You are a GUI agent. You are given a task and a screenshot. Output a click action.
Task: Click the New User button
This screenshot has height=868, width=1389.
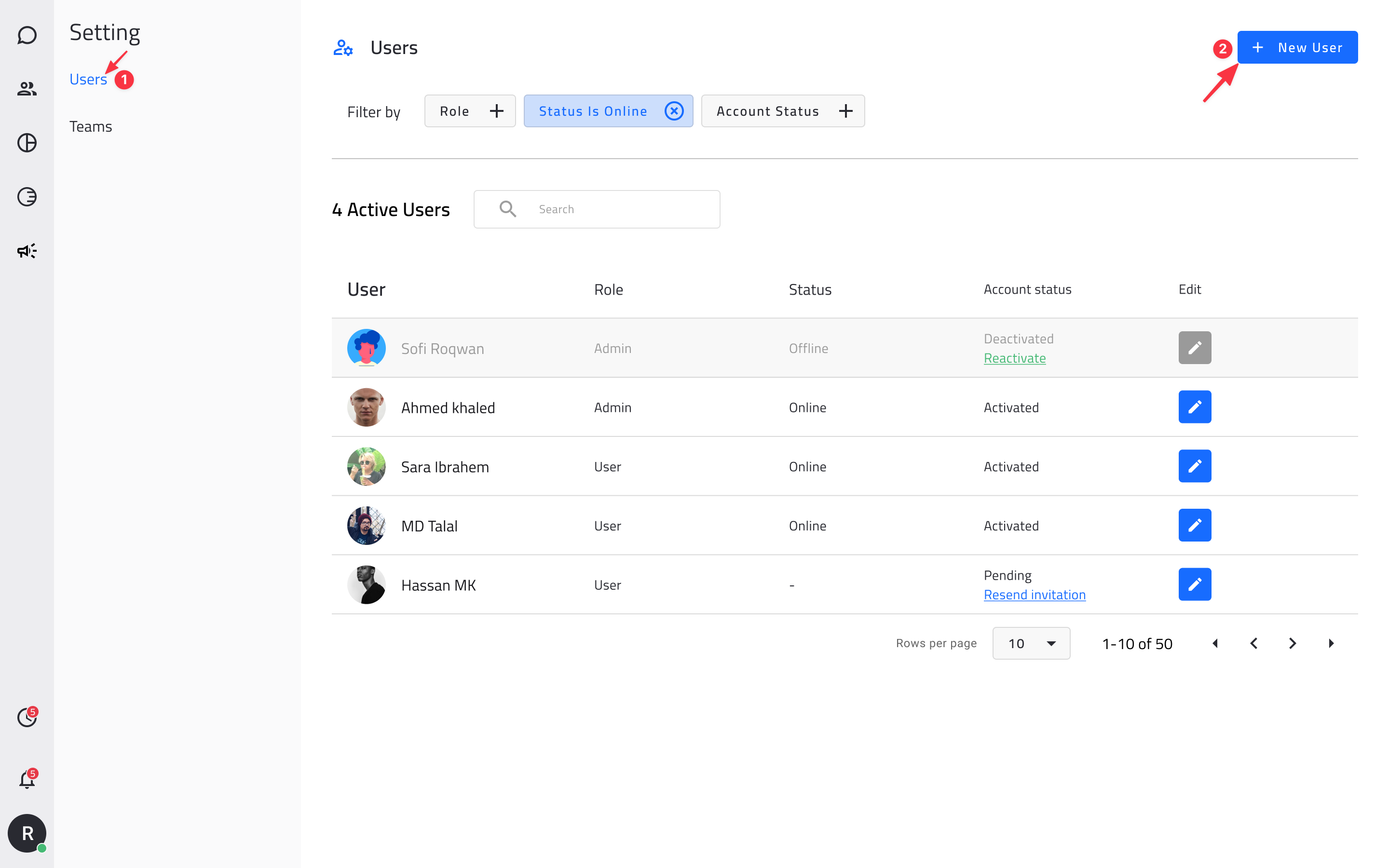(1297, 47)
